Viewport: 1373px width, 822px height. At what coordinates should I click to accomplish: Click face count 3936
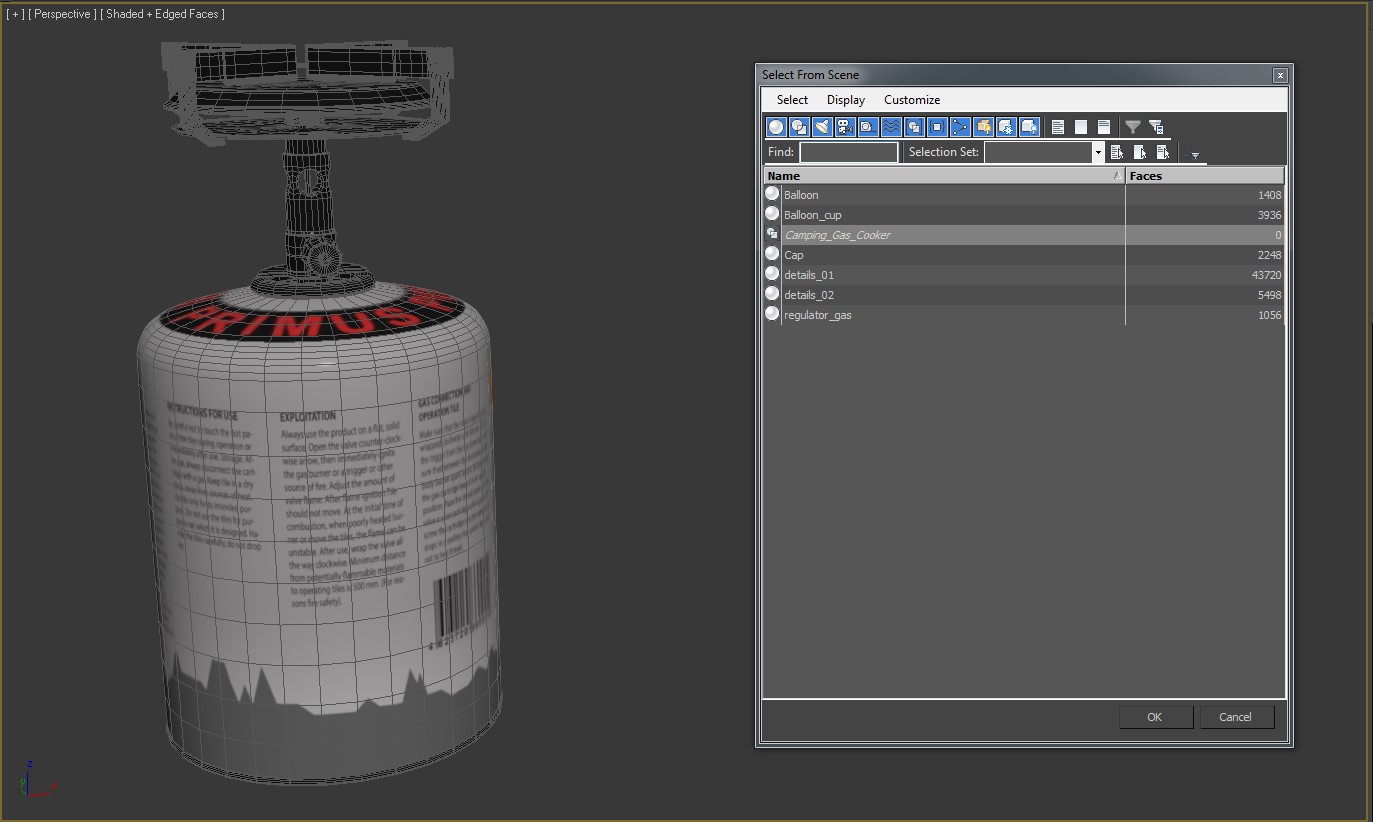pyautogui.click(x=1269, y=215)
